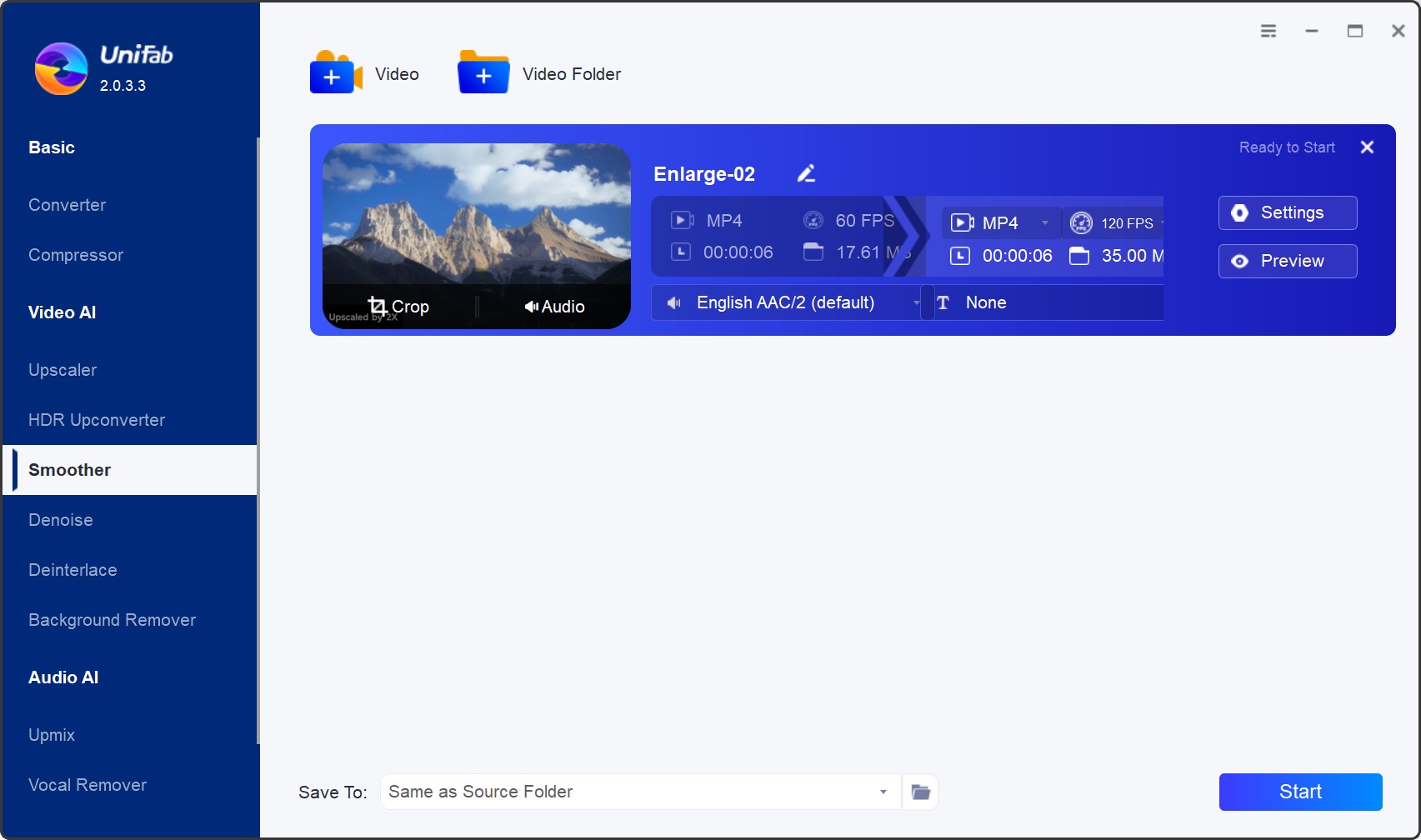The width and height of the screenshot is (1421, 840).
Task: Open the Upscaler section
Action: coord(63,369)
